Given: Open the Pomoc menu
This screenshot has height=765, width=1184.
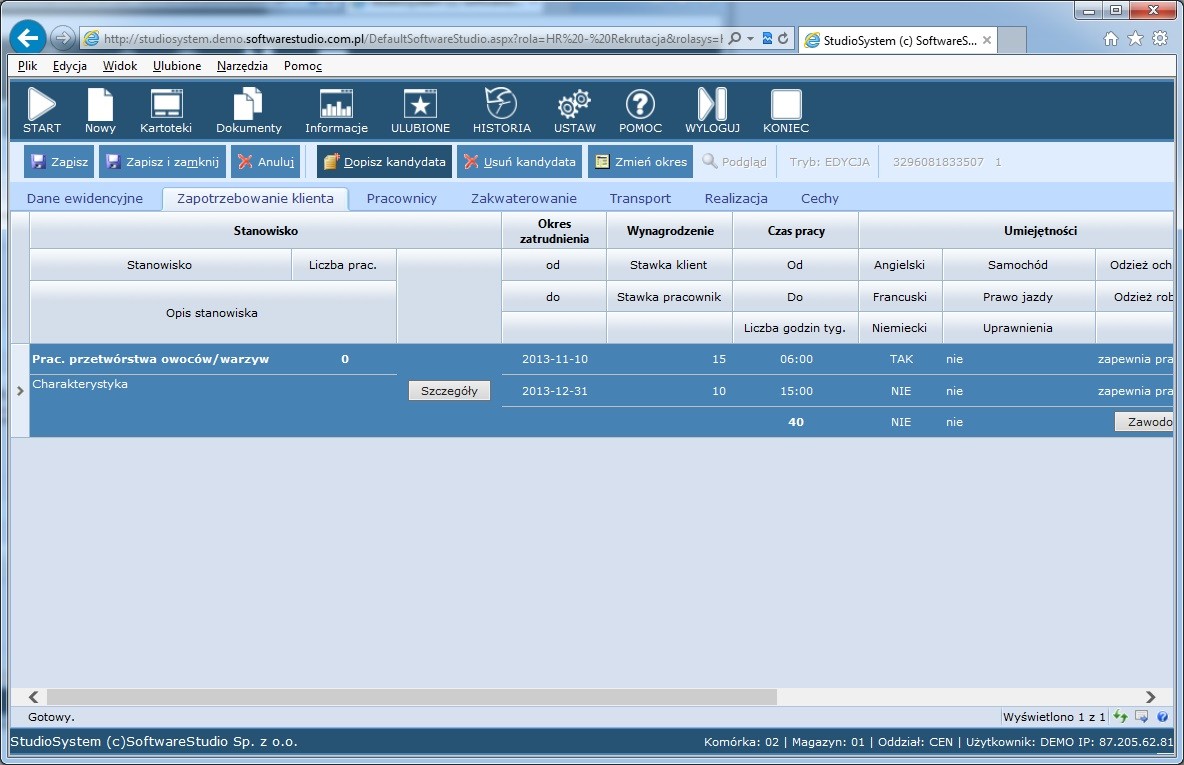Looking at the screenshot, I should pos(303,66).
